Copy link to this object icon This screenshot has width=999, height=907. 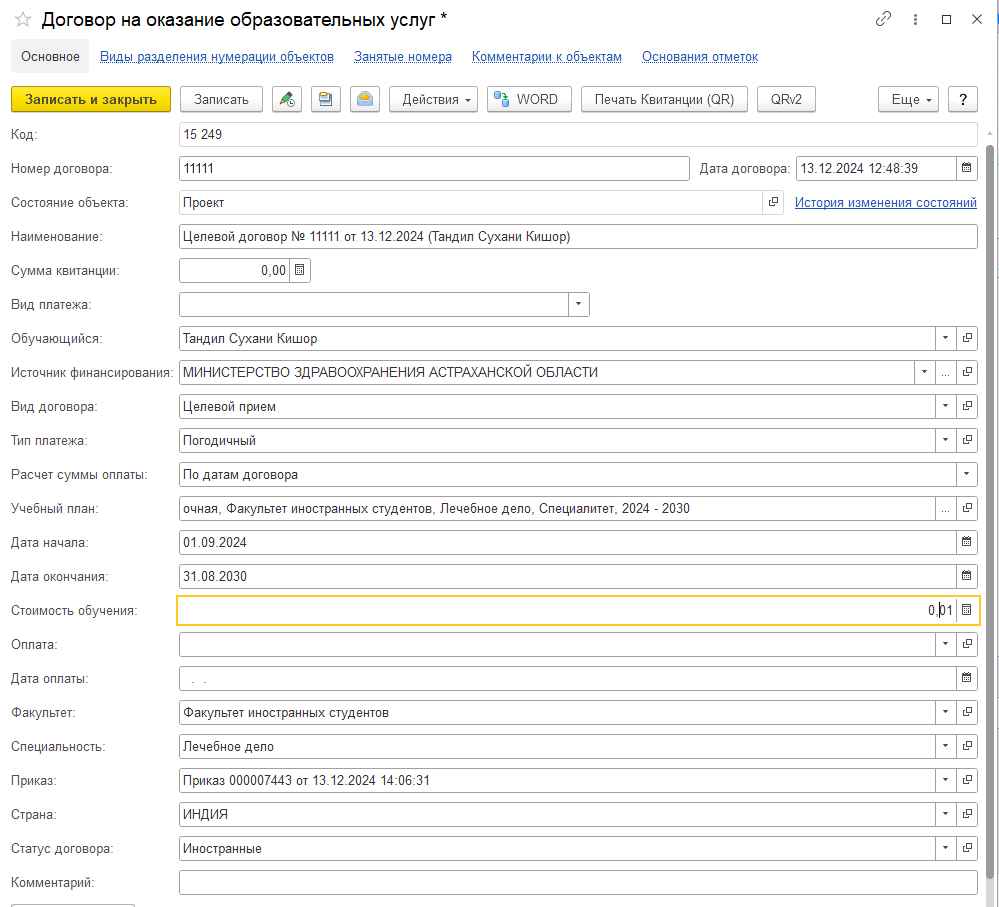pyautogui.click(x=883, y=19)
